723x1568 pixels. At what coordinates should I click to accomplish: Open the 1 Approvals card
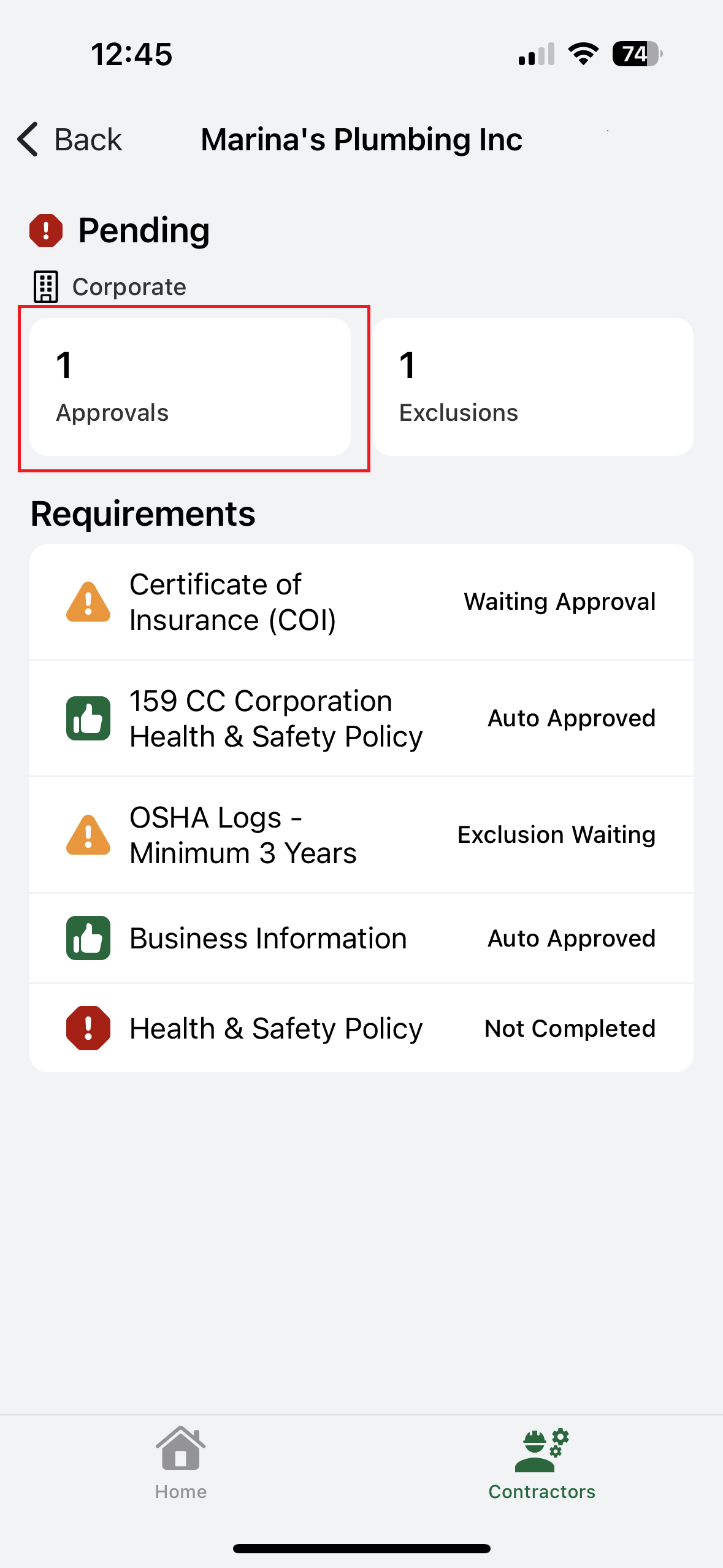190,386
